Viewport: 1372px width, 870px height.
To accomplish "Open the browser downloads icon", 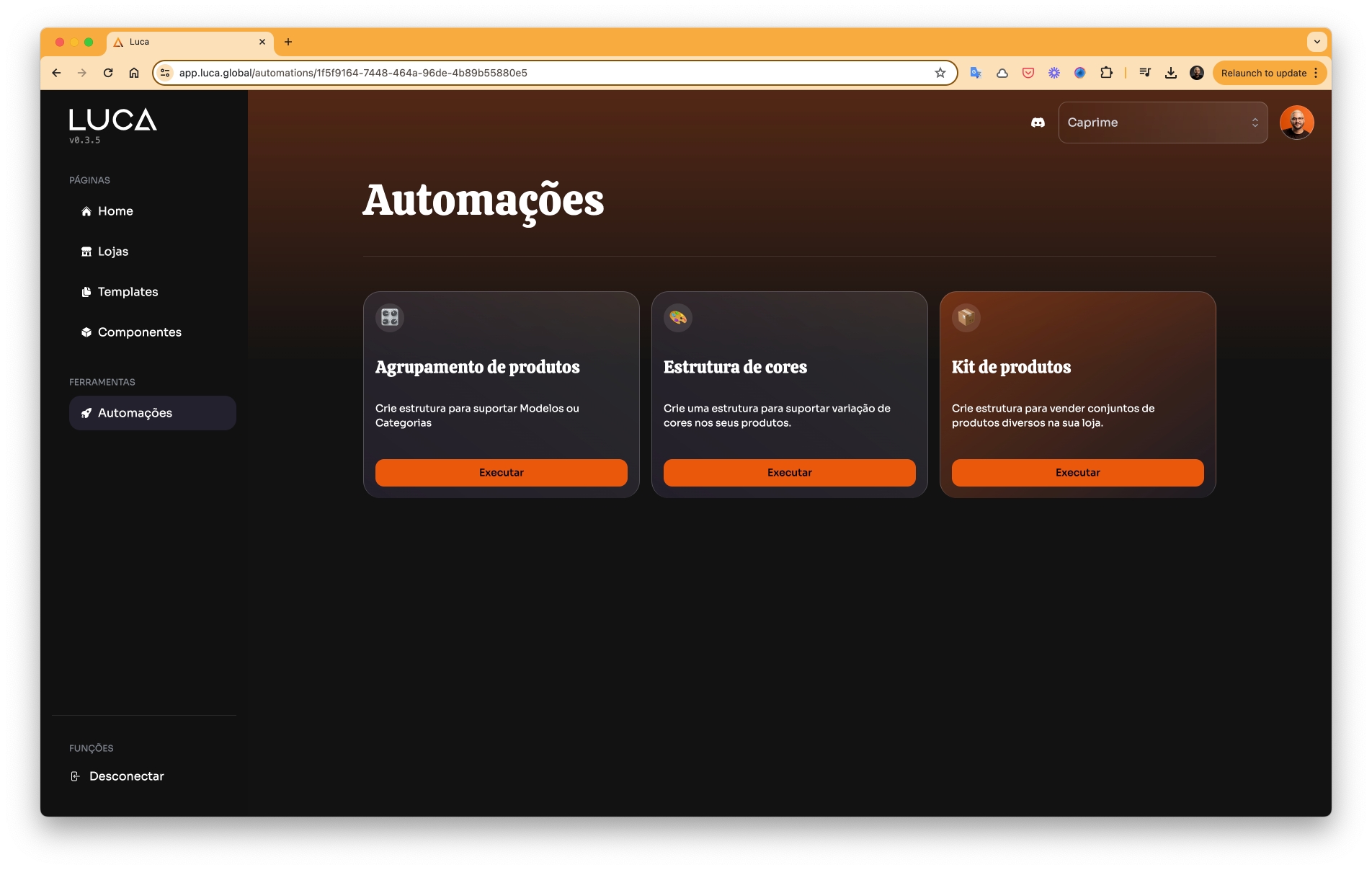I will pos(1171,73).
